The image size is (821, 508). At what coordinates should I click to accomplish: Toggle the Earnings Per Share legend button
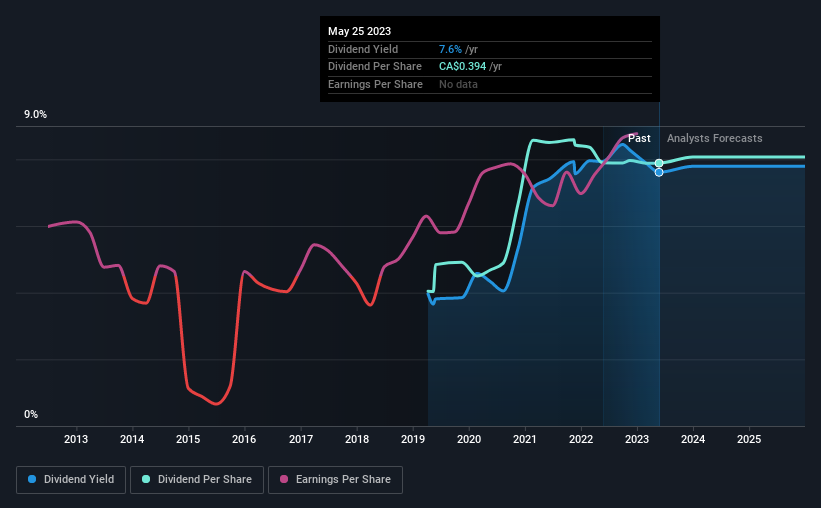pyautogui.click(x=335, y=480)
